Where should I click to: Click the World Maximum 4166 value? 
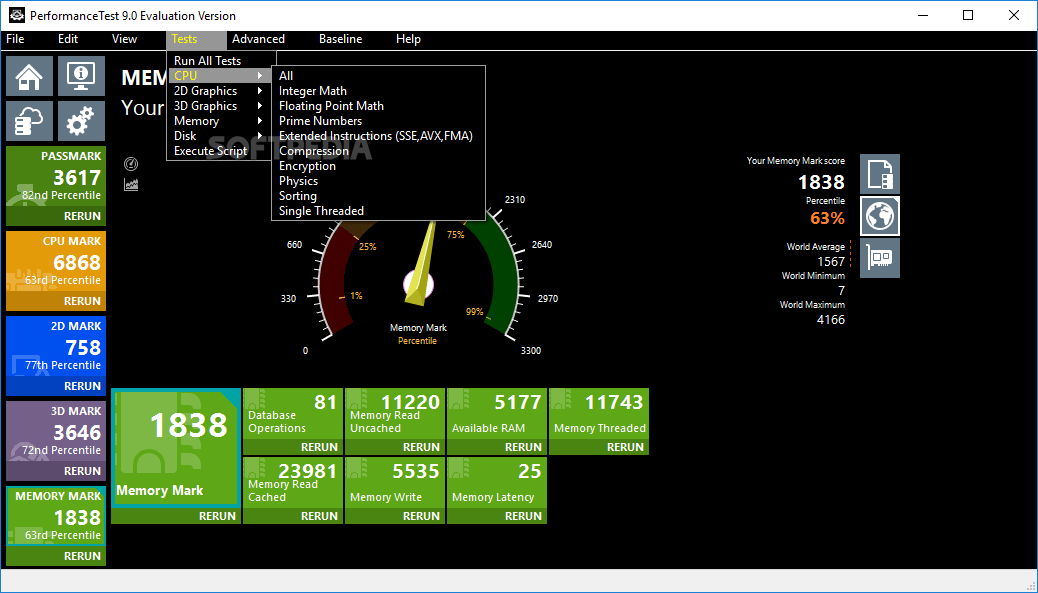point(831,320)
